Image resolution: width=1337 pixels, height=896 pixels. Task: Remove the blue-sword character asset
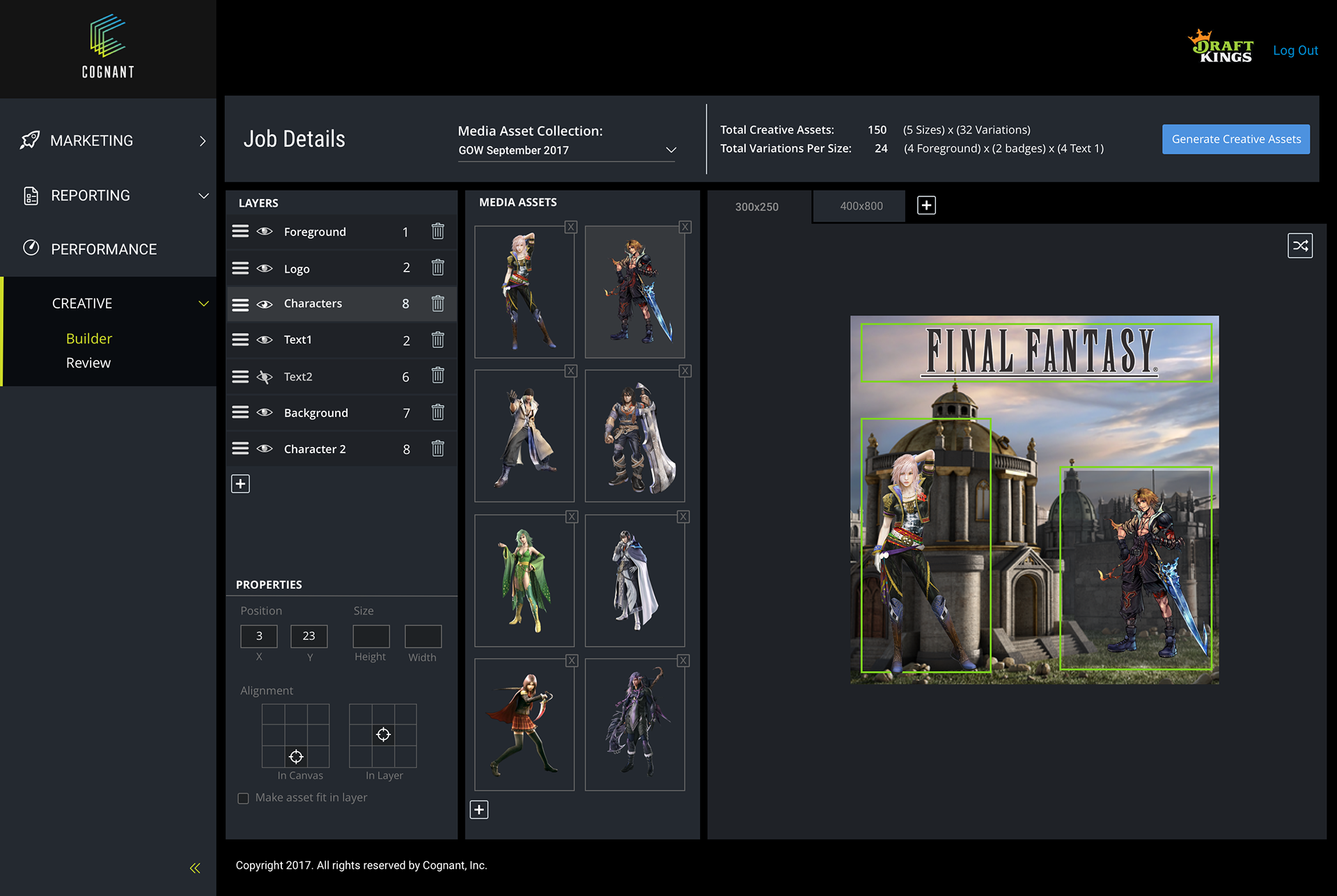[x=685, y=227]
